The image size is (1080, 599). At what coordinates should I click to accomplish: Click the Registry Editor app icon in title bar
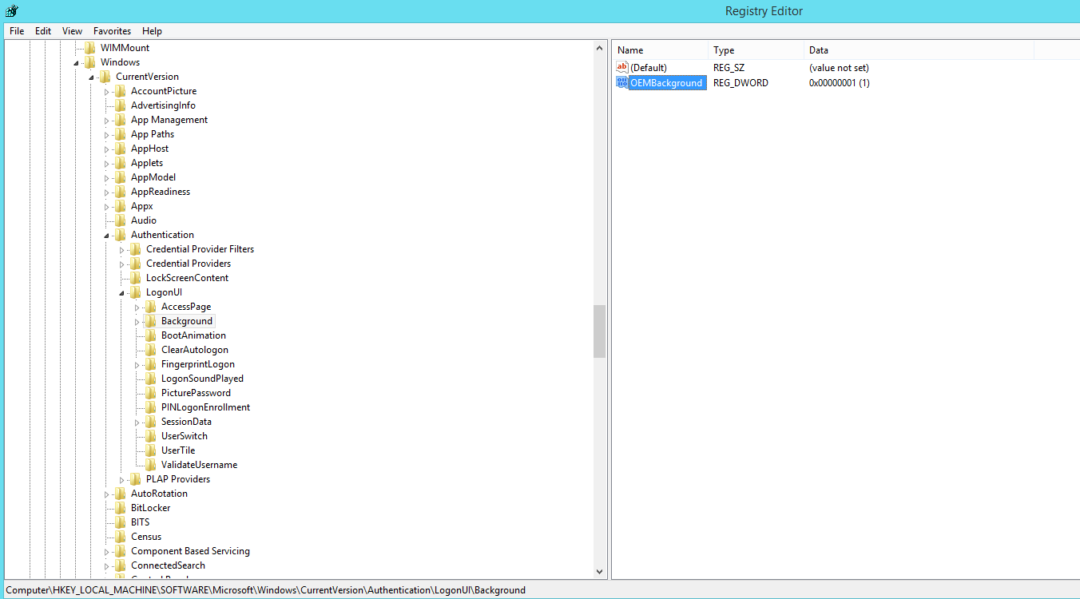11,11
